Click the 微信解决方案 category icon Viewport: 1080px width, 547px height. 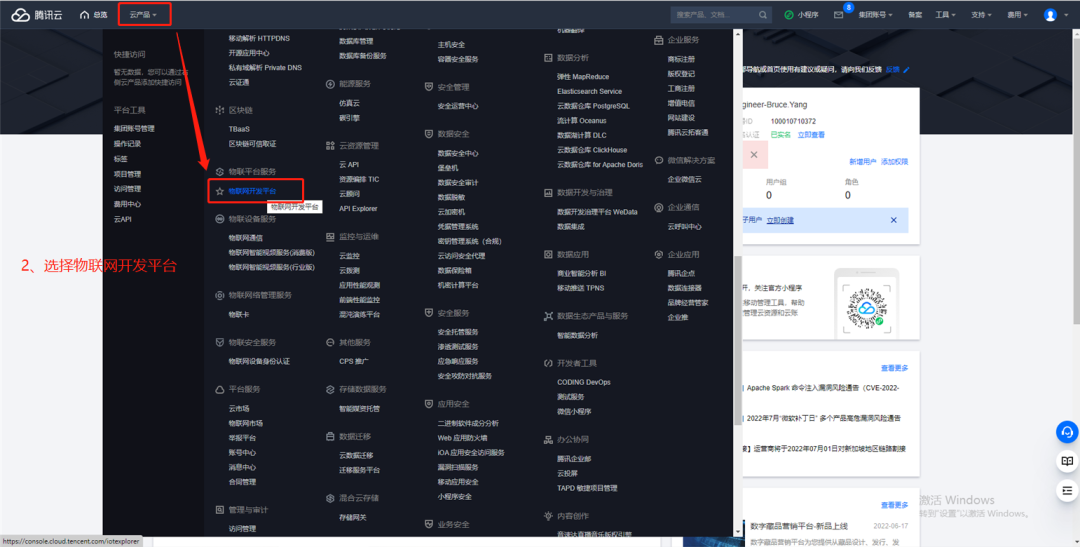point(658,161)
